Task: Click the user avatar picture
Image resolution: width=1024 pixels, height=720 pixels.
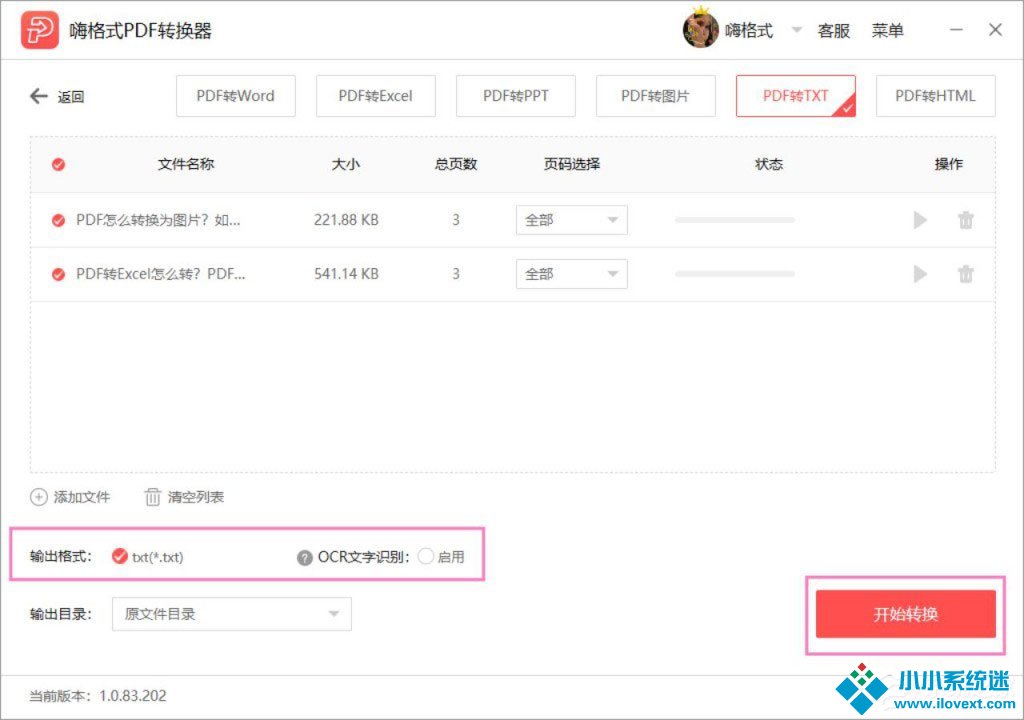Action: 701,30
